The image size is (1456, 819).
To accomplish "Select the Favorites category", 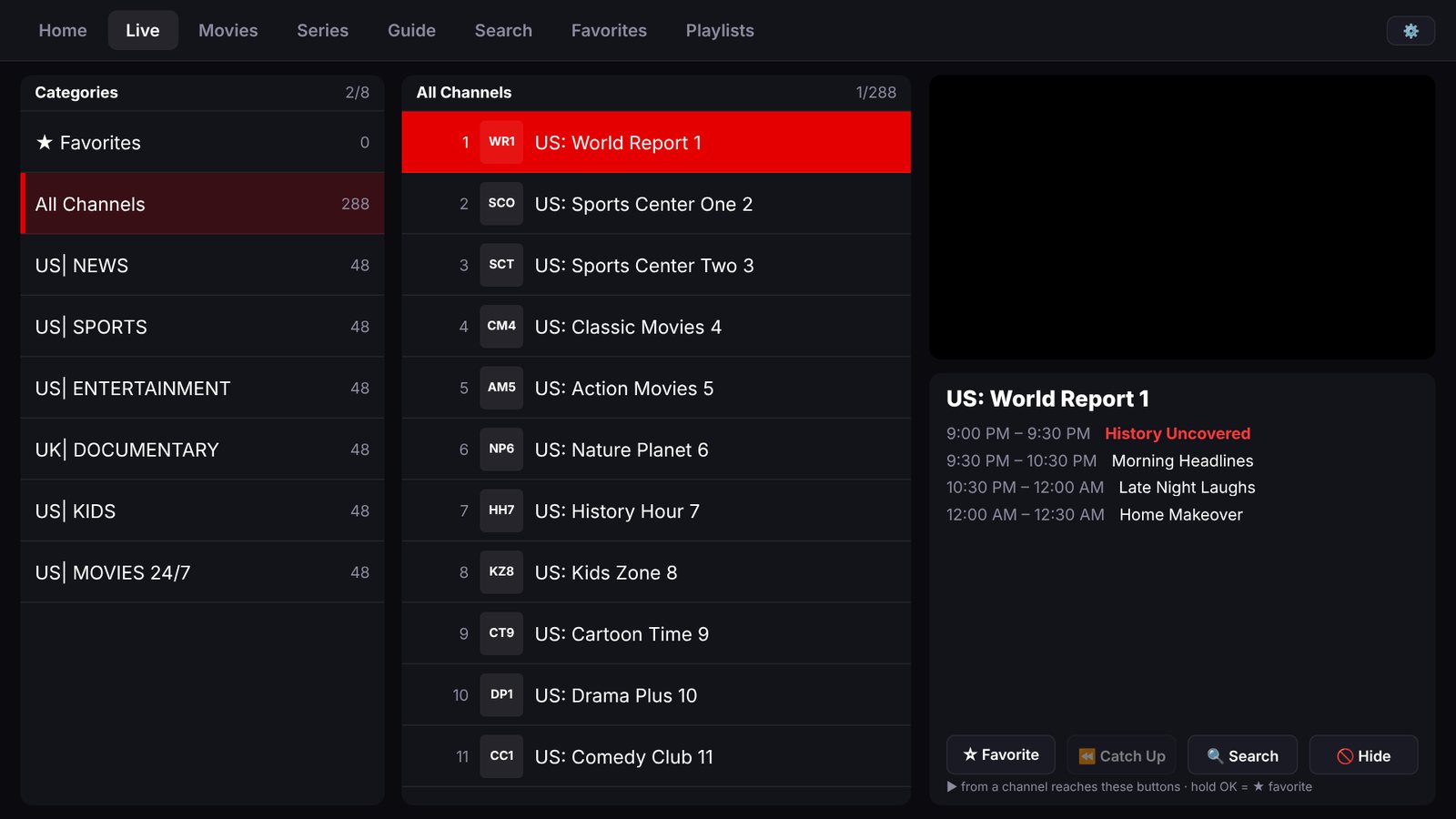I will pos(202,142).
